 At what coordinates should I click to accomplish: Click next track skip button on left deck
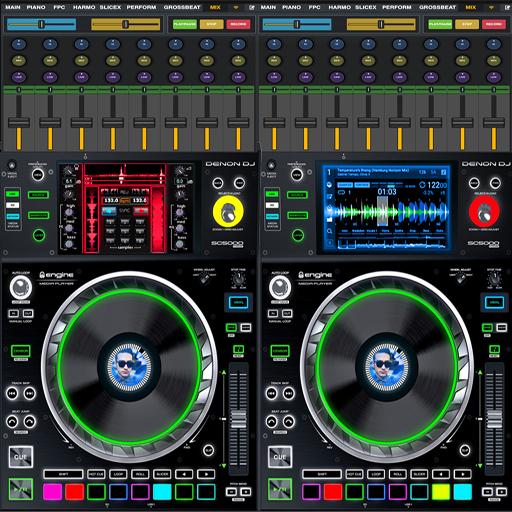click(x=29, y=394)
